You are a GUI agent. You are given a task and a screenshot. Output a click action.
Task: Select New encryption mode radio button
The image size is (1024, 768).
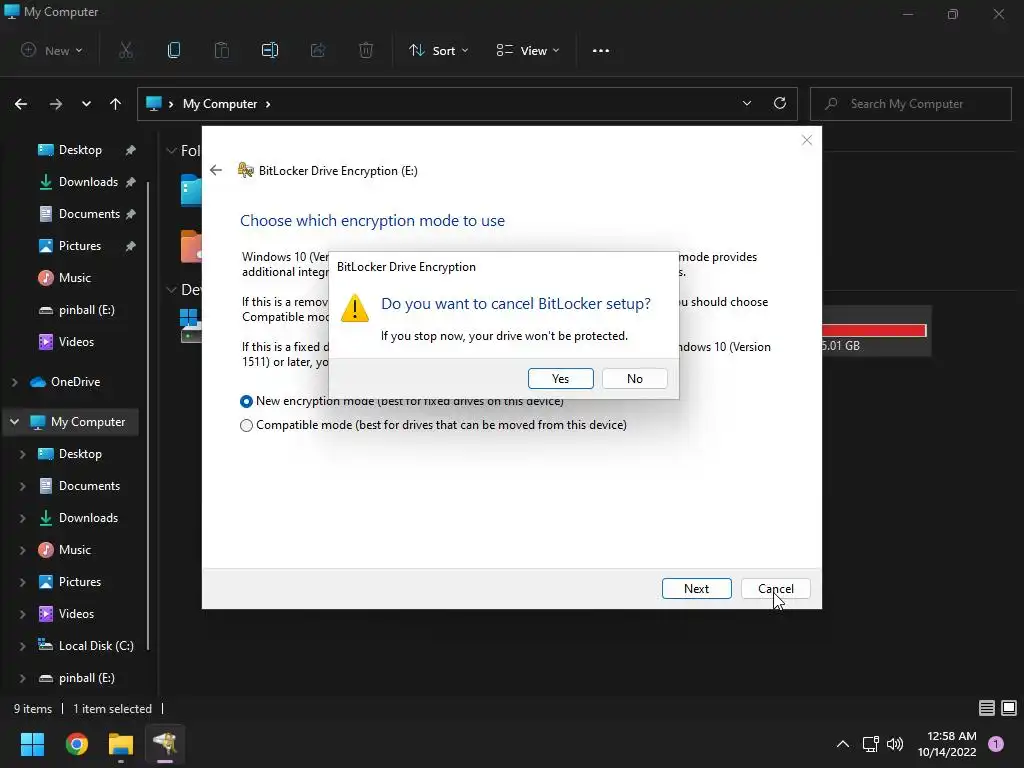(246, 402)
